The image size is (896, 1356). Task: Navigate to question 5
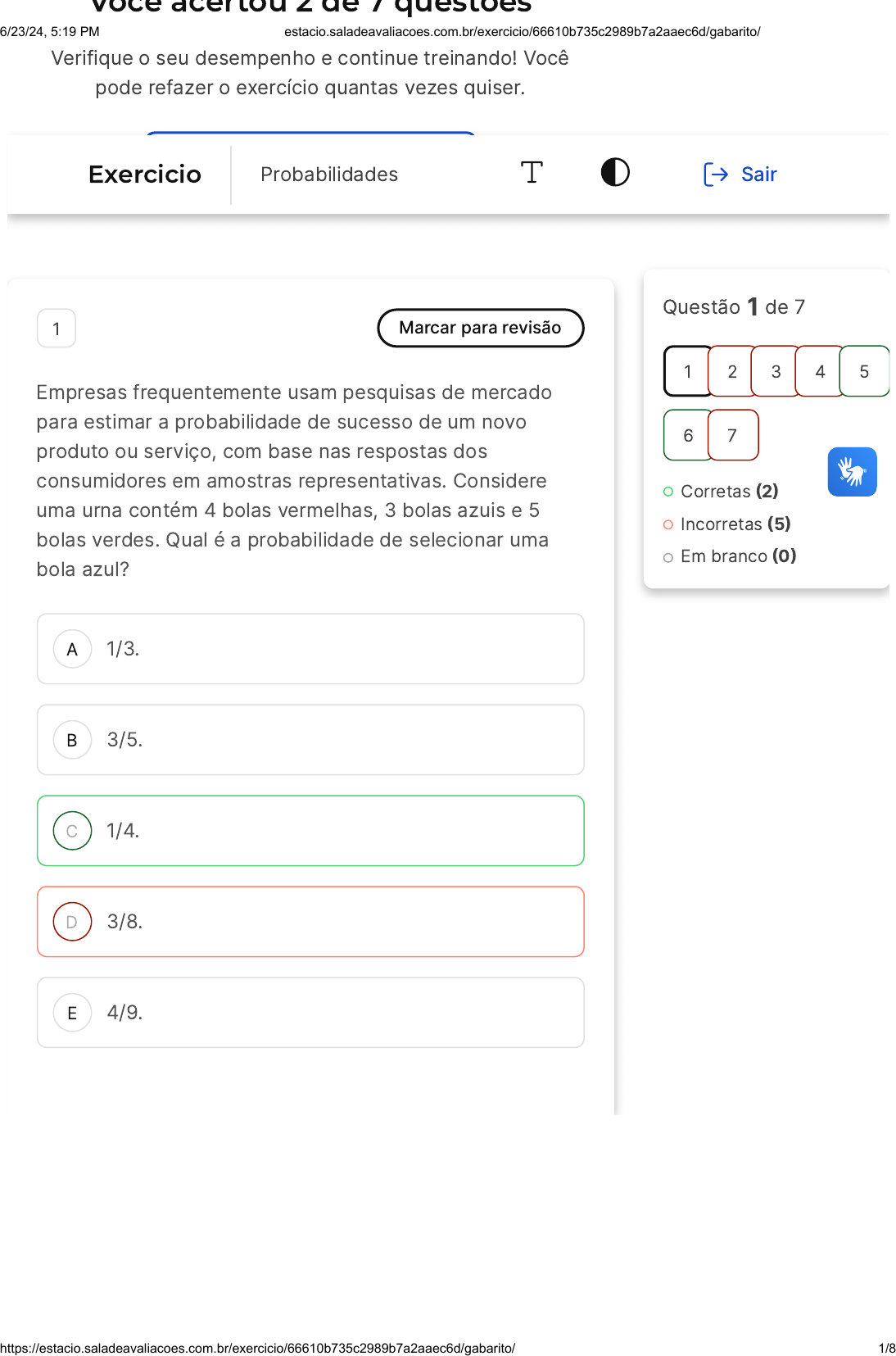pyautogui.click(x=864, y=372)
